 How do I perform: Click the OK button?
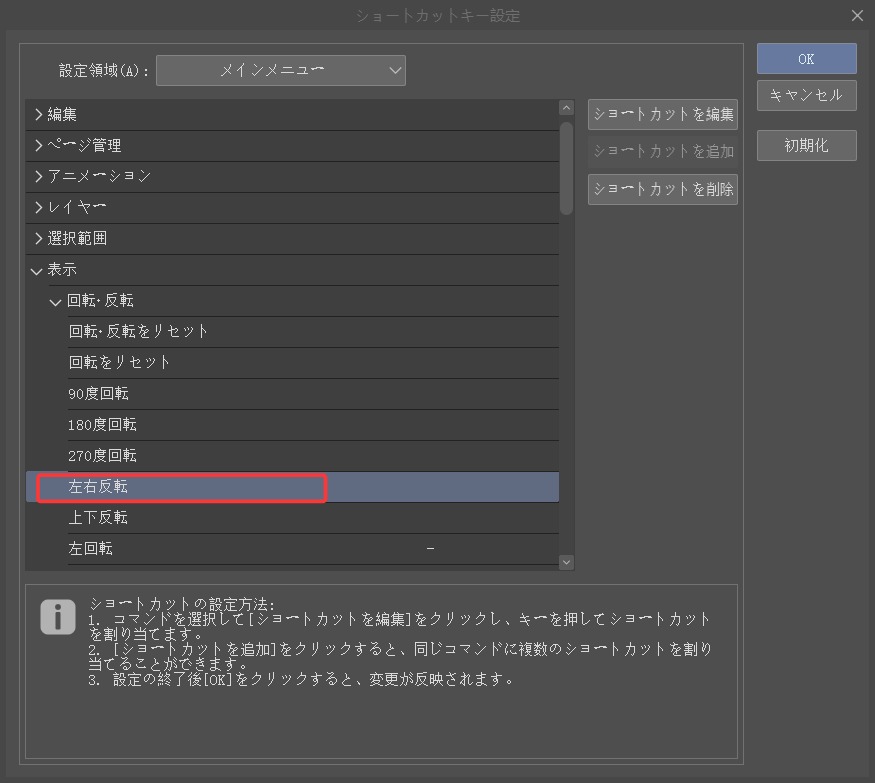point(806,58)
